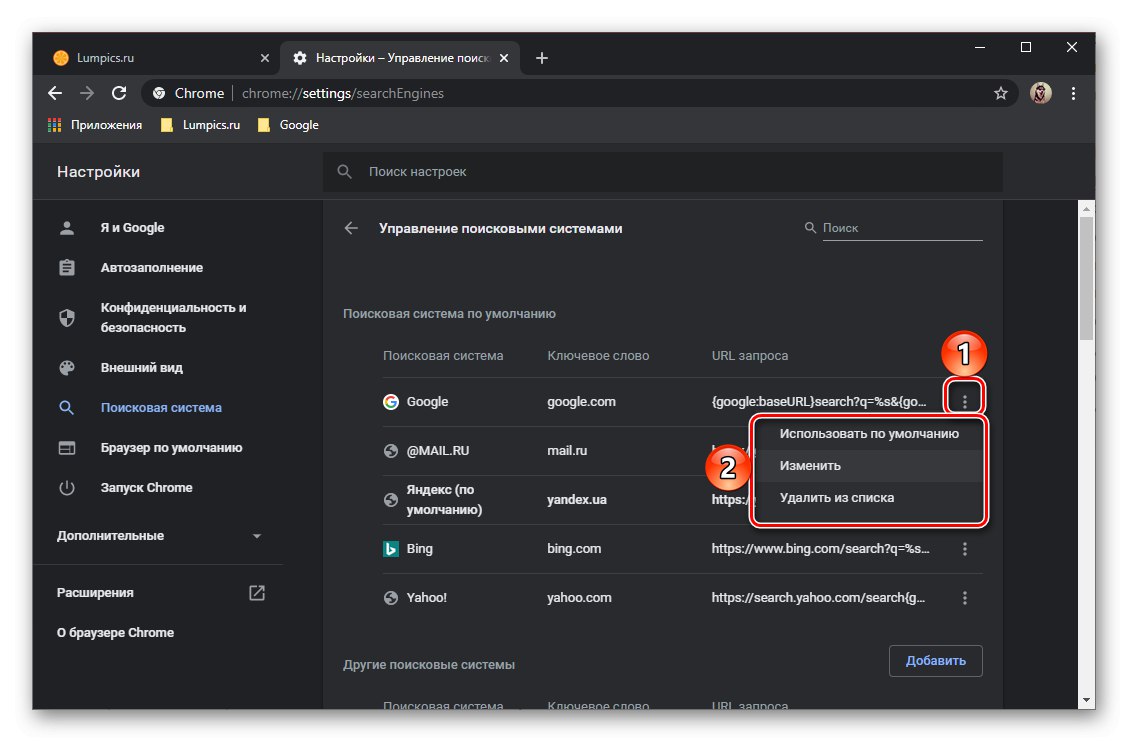The height and width of the screenshot is (742, 1128).
Task: Open three-dot menu for the Yahoo! row
Action: (x=965, y=598)
